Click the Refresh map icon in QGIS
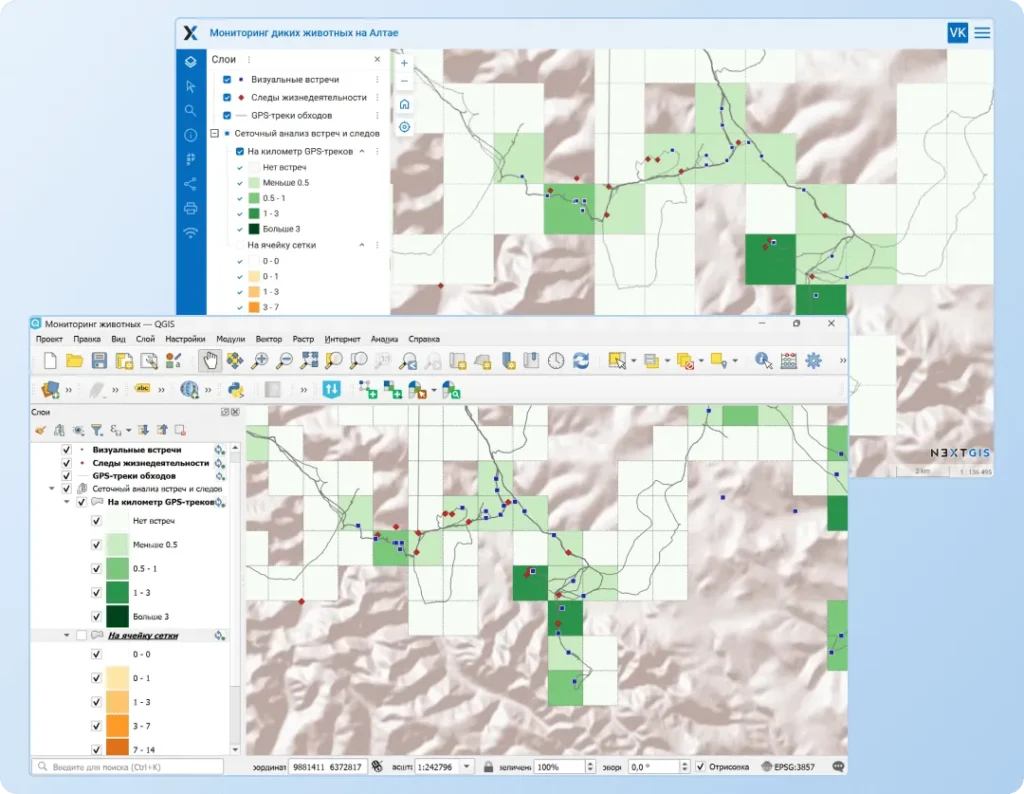 pos(581,361)
